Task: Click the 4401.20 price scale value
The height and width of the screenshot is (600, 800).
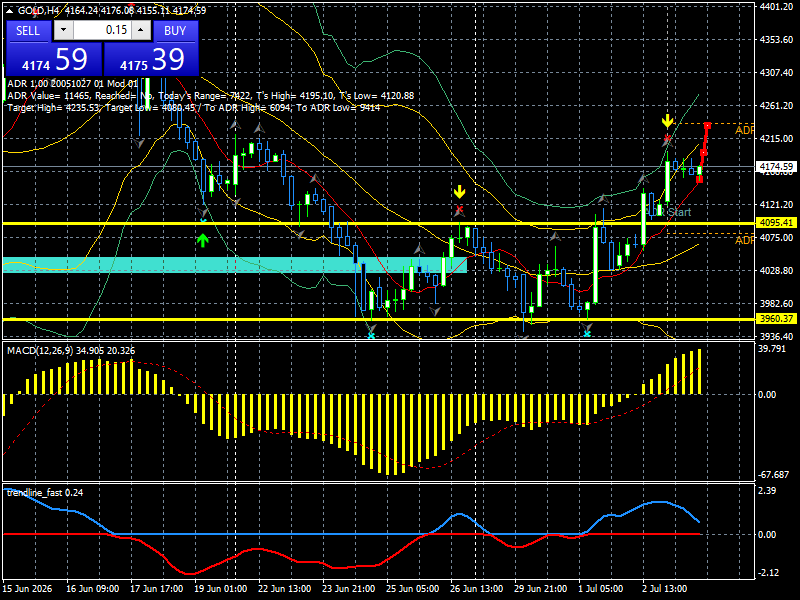Action: [777, 7]
